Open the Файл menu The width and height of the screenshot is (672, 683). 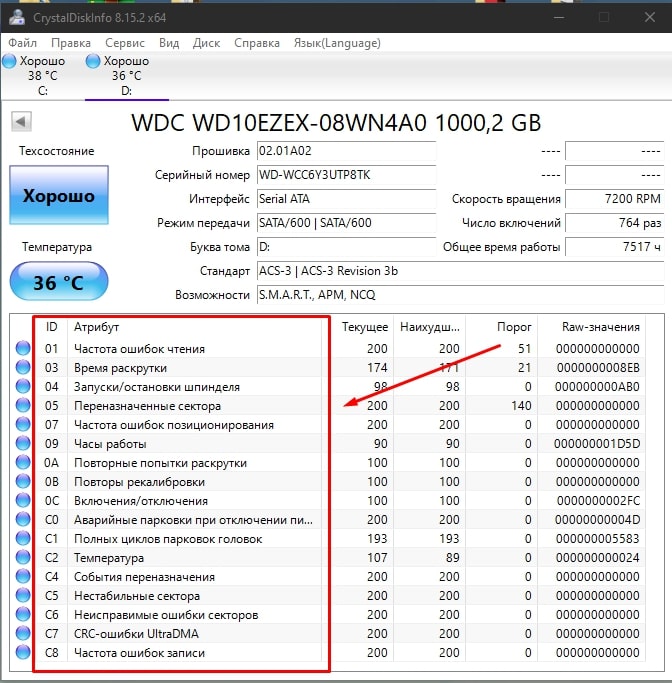tap(22, 43)
